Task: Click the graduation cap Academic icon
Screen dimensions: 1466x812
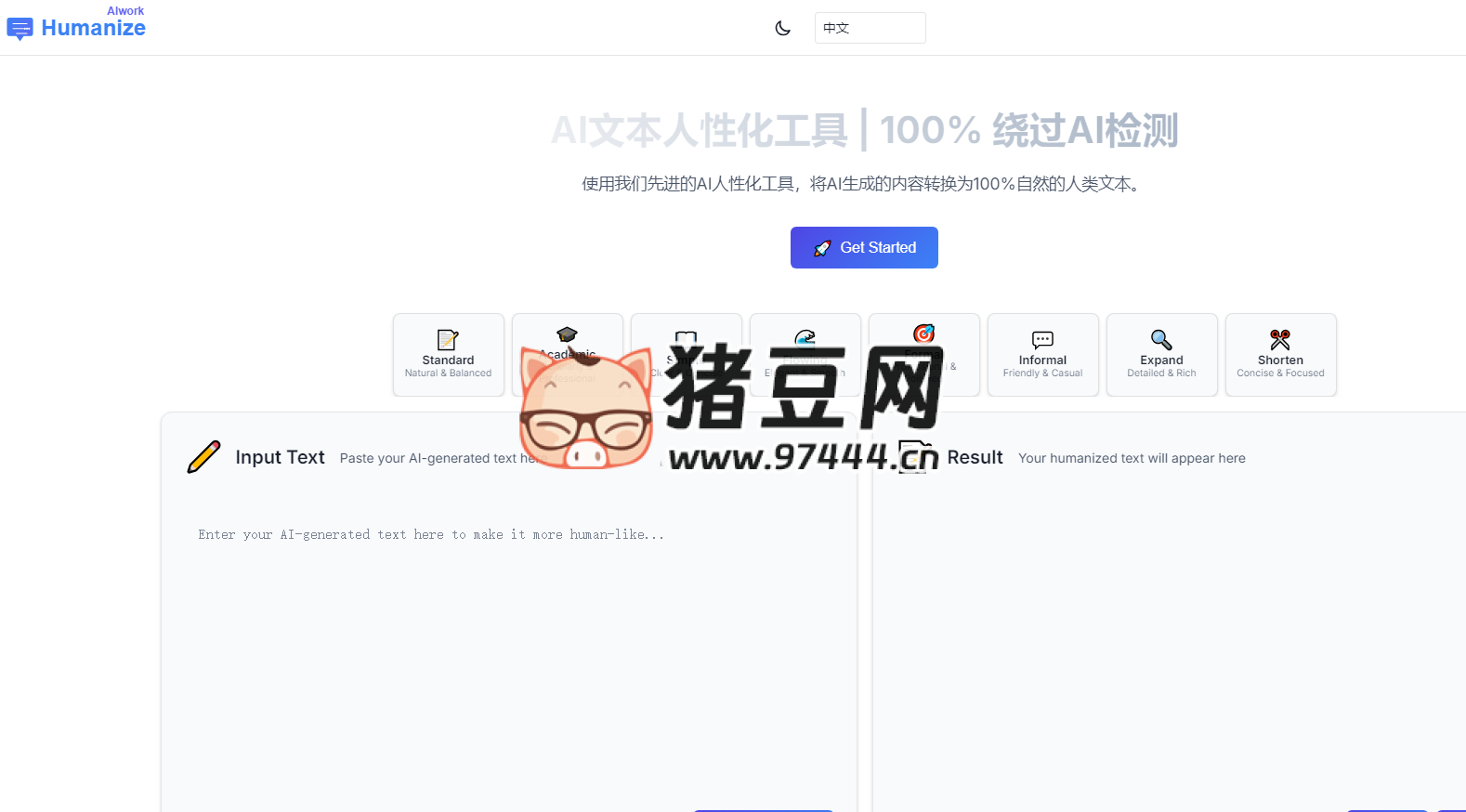Action: 568,334
